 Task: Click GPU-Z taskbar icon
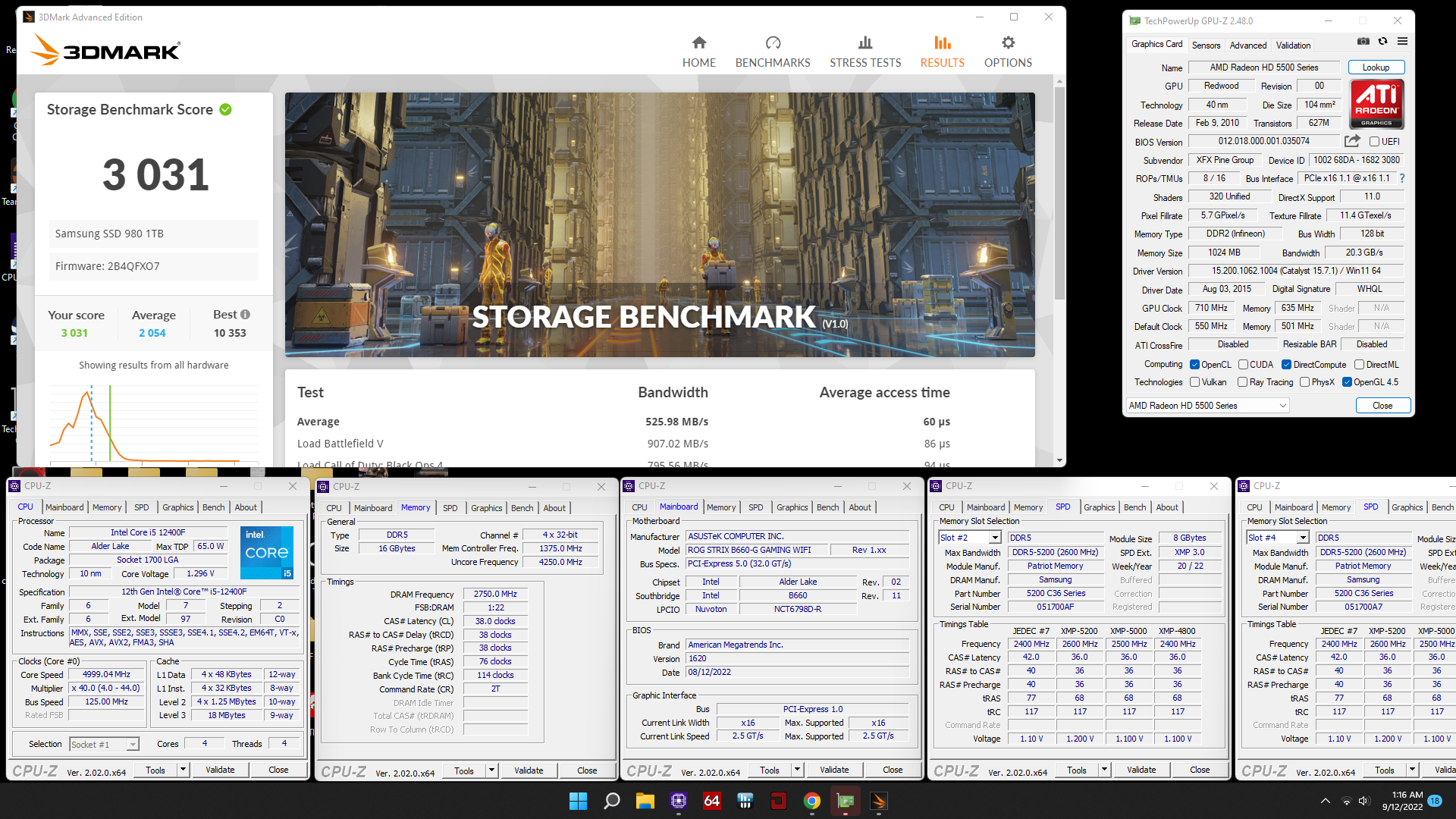[x=845, y=801]
